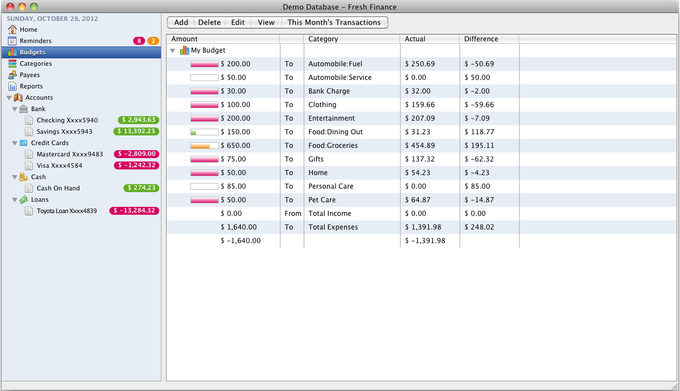Click the orange reminders badge showing 2
Screen dimensions: 680x391
[x=153, y=41]
